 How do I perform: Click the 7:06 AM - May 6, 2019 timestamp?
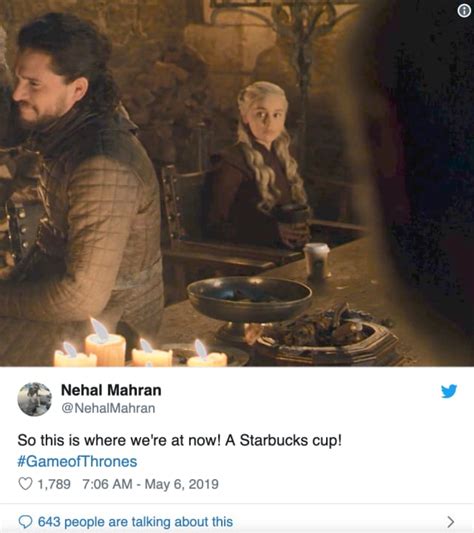[x=150, y=484]
